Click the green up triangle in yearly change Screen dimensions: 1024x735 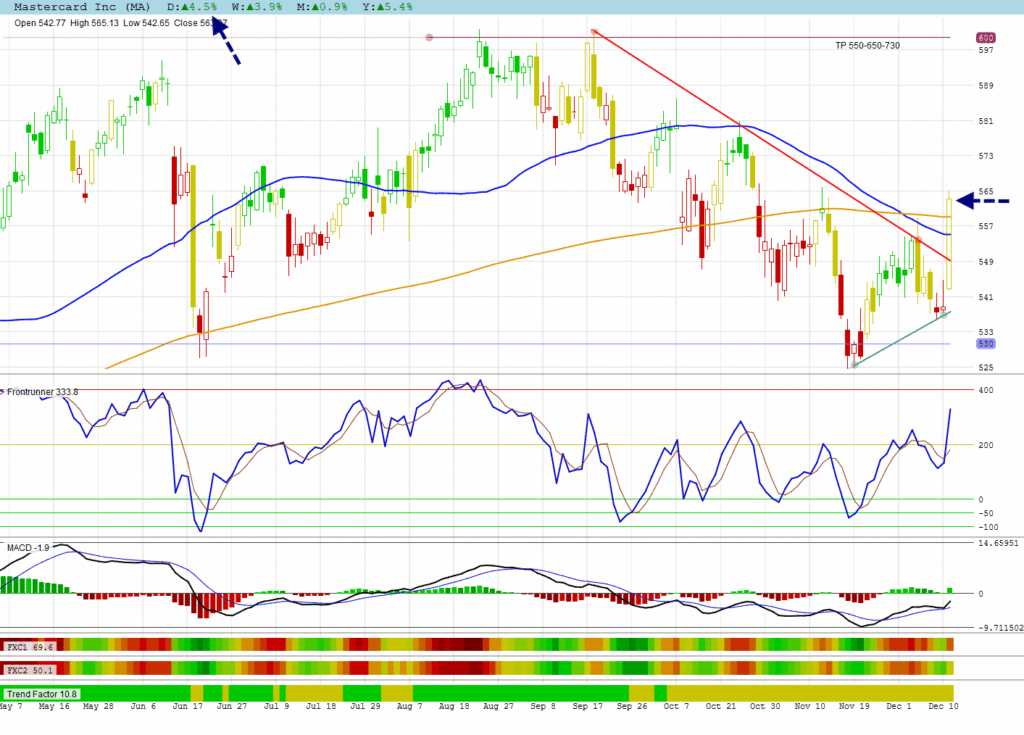363,7
